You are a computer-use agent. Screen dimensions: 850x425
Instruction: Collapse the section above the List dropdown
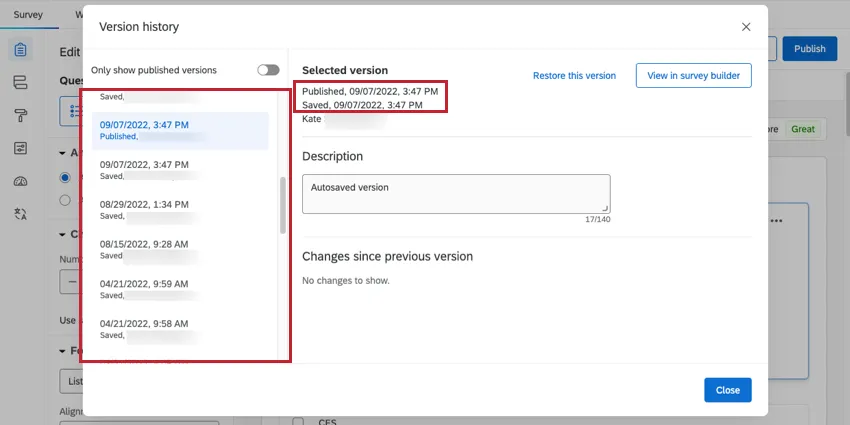pyautogui.click(x=62, y=351)
